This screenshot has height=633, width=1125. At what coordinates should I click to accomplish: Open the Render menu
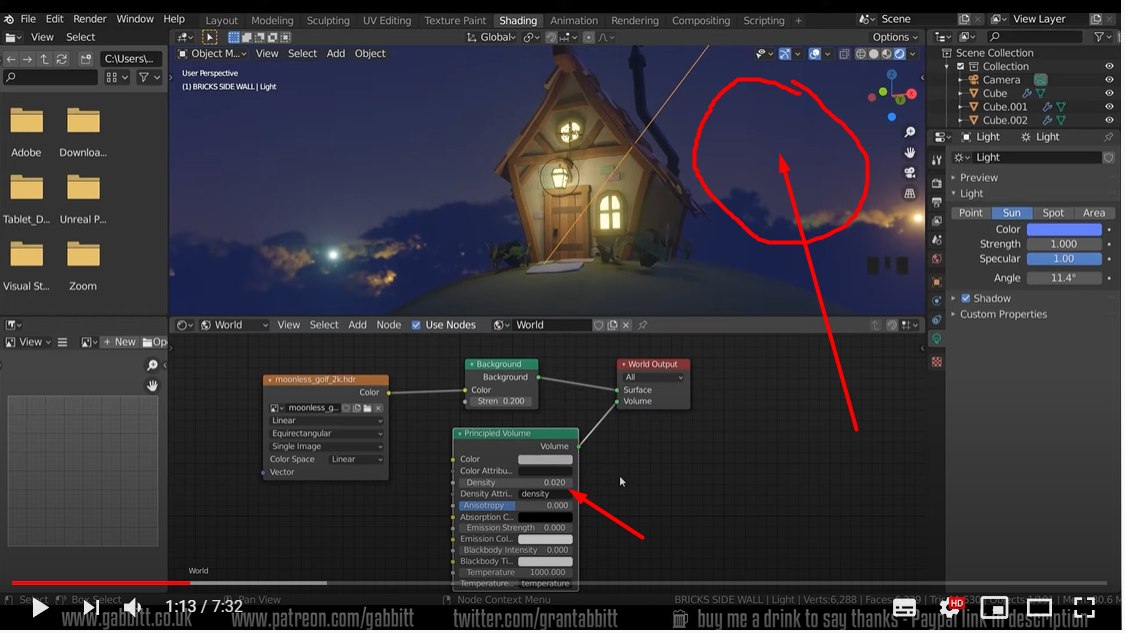point(90,19)
